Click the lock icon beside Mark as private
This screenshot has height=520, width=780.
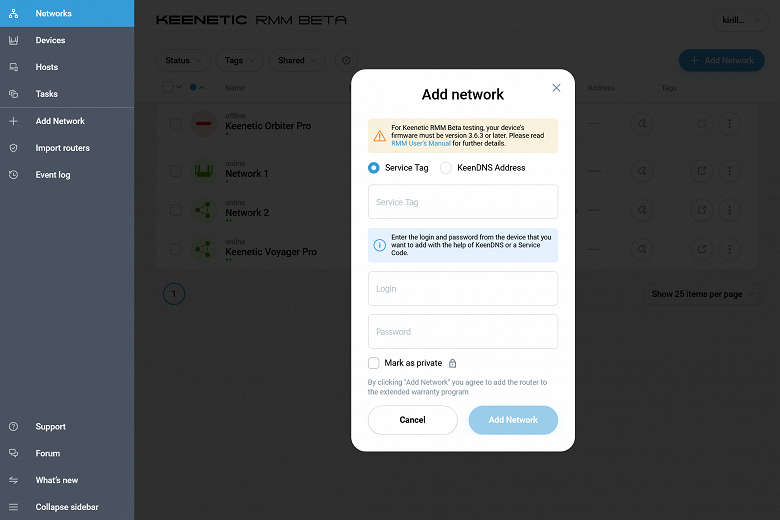(x=452, y=363)
